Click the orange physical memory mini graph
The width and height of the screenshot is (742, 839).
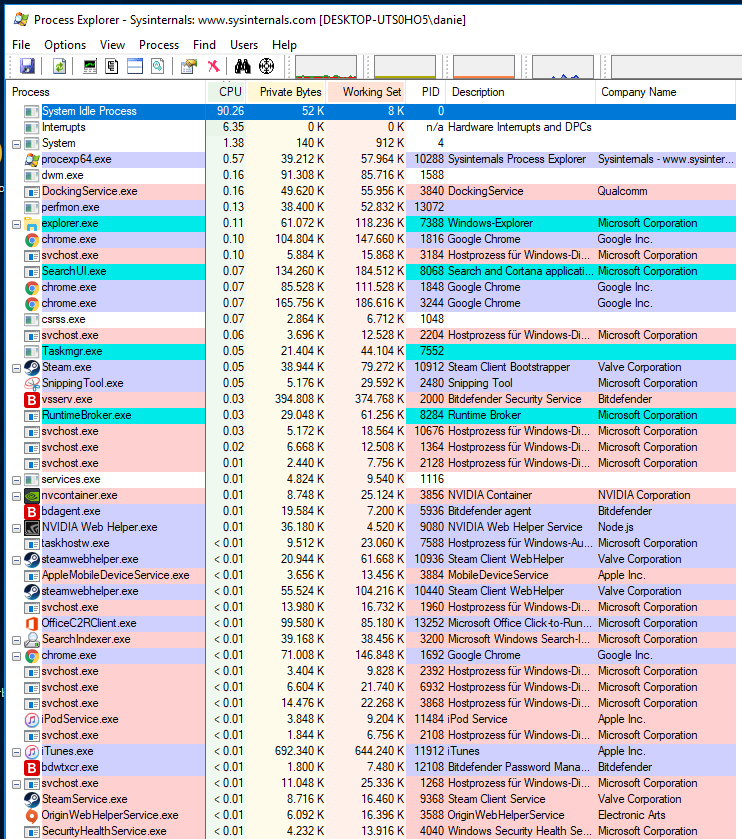coord(484,67)
